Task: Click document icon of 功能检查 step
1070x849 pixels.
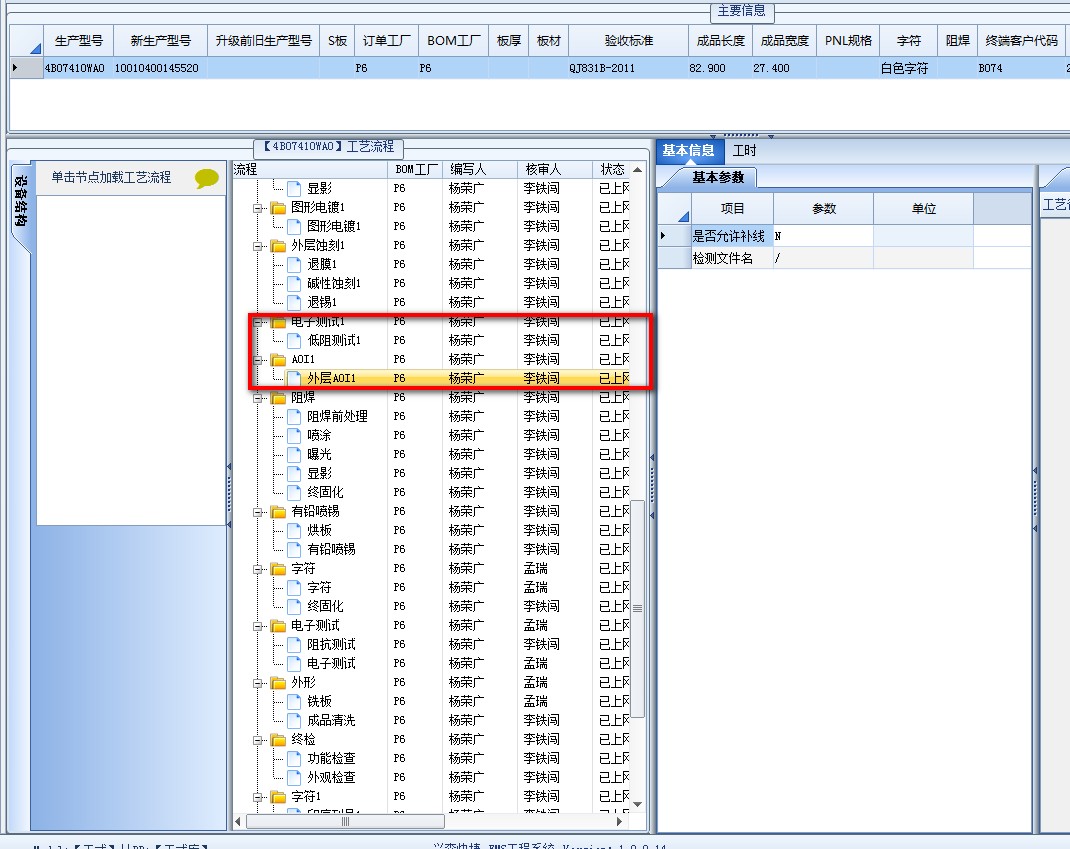Action: (x=294, y=759)
